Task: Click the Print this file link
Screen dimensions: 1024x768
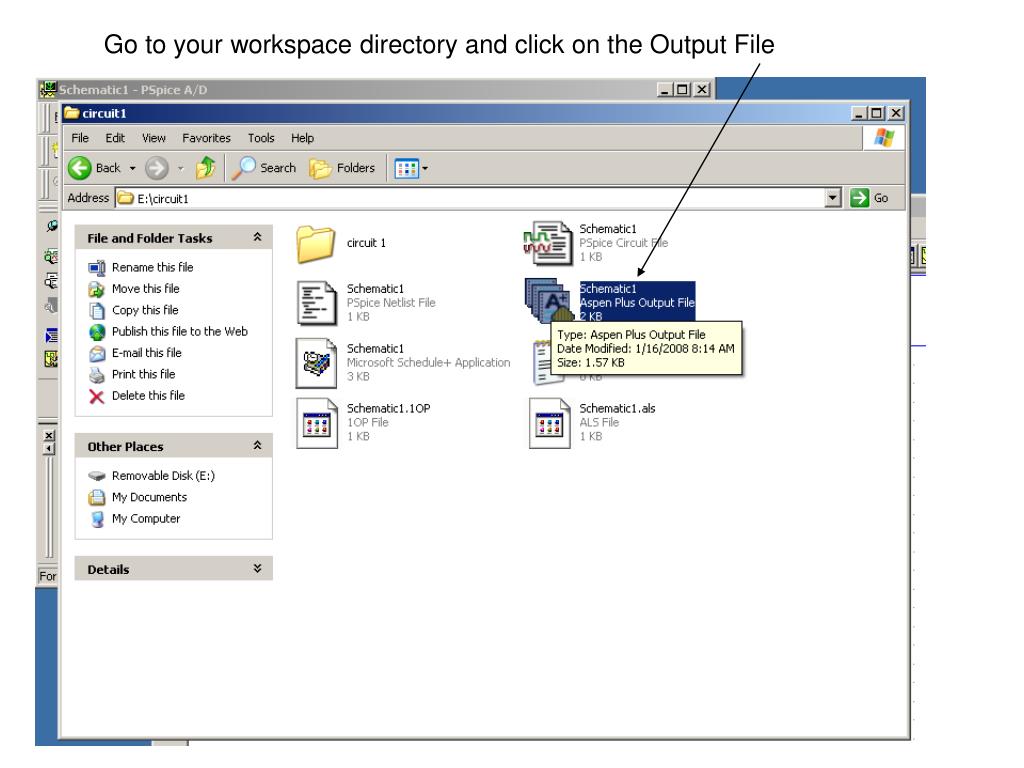Action: (144, 375)
